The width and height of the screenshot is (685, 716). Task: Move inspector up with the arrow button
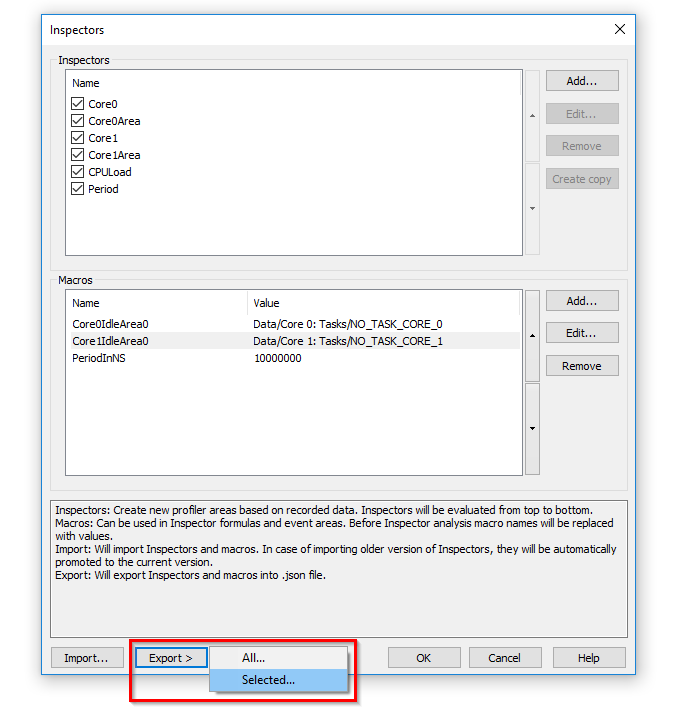(x=532, y=115)
